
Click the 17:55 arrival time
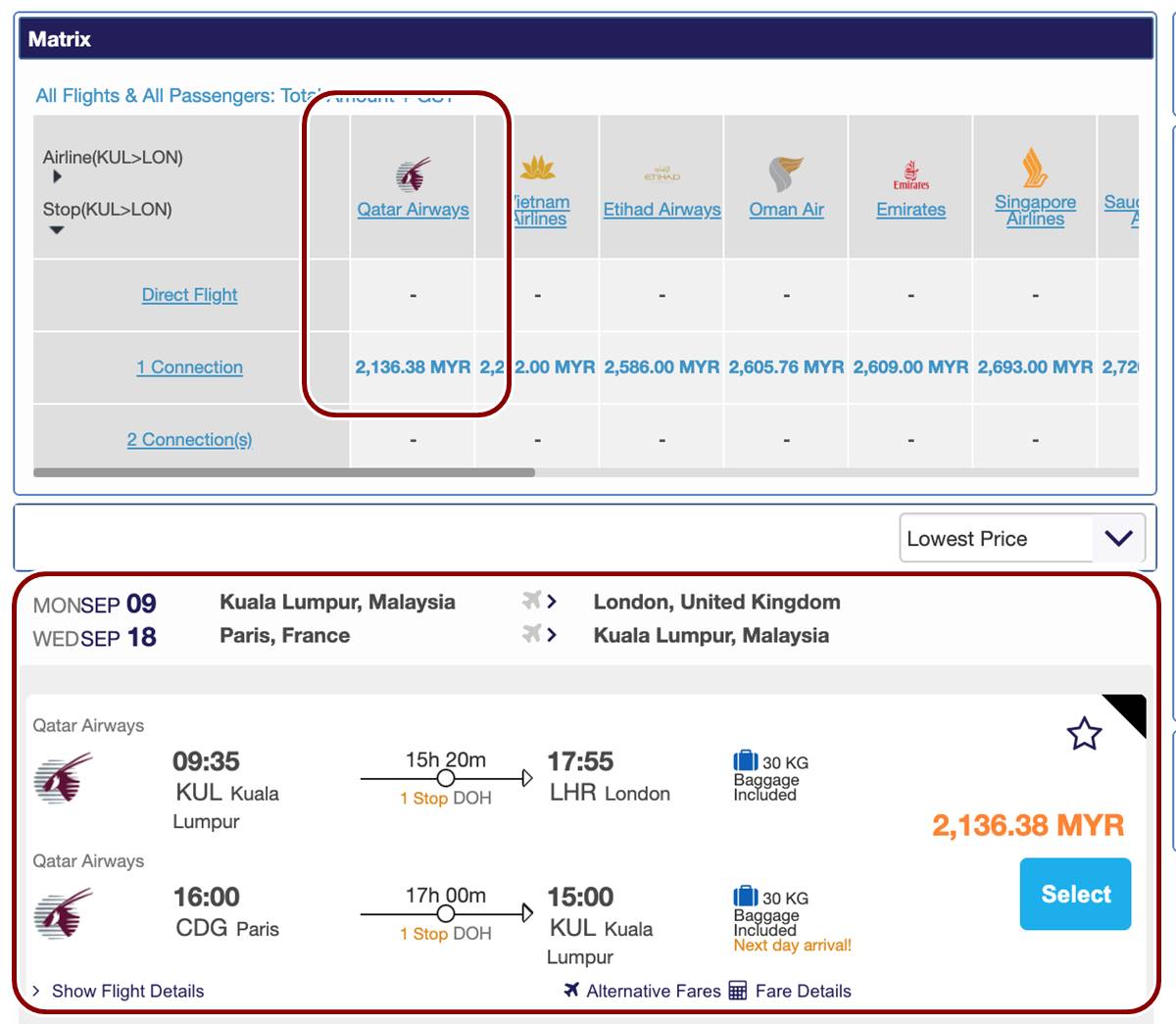pyautogui.click(x=580, y=761)
